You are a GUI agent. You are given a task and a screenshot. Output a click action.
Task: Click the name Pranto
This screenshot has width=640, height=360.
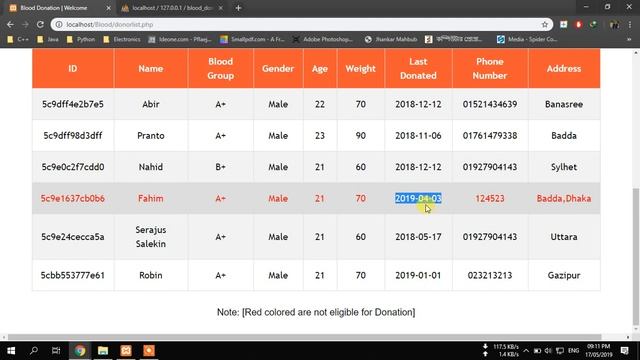(151, 136)
